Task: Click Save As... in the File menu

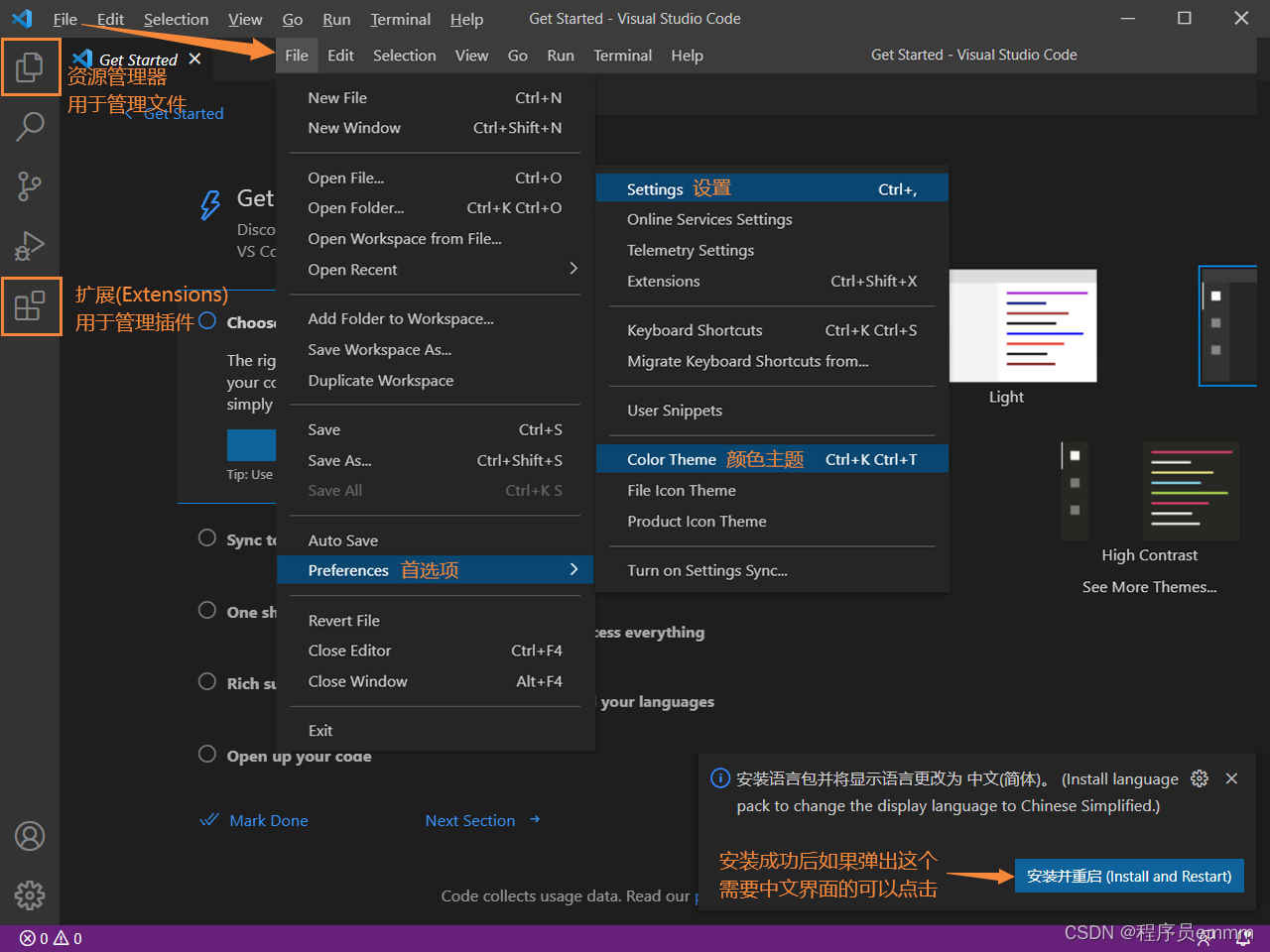Action: (x=436, y=460)
